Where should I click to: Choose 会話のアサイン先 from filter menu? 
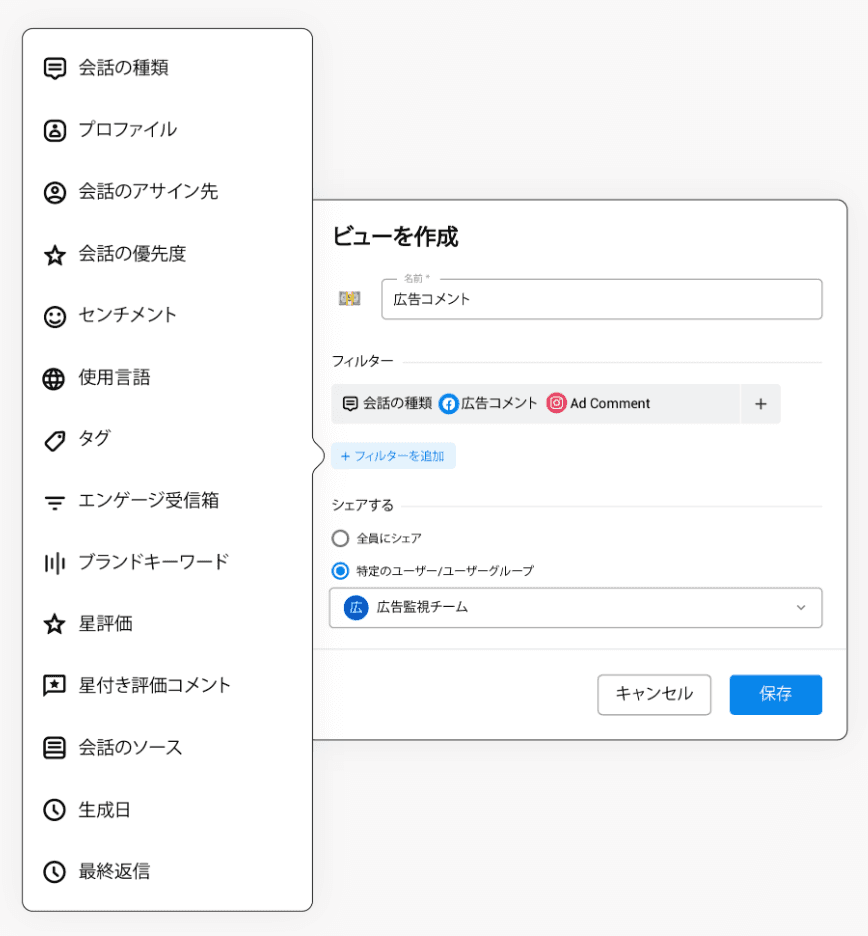click(148, 192)
